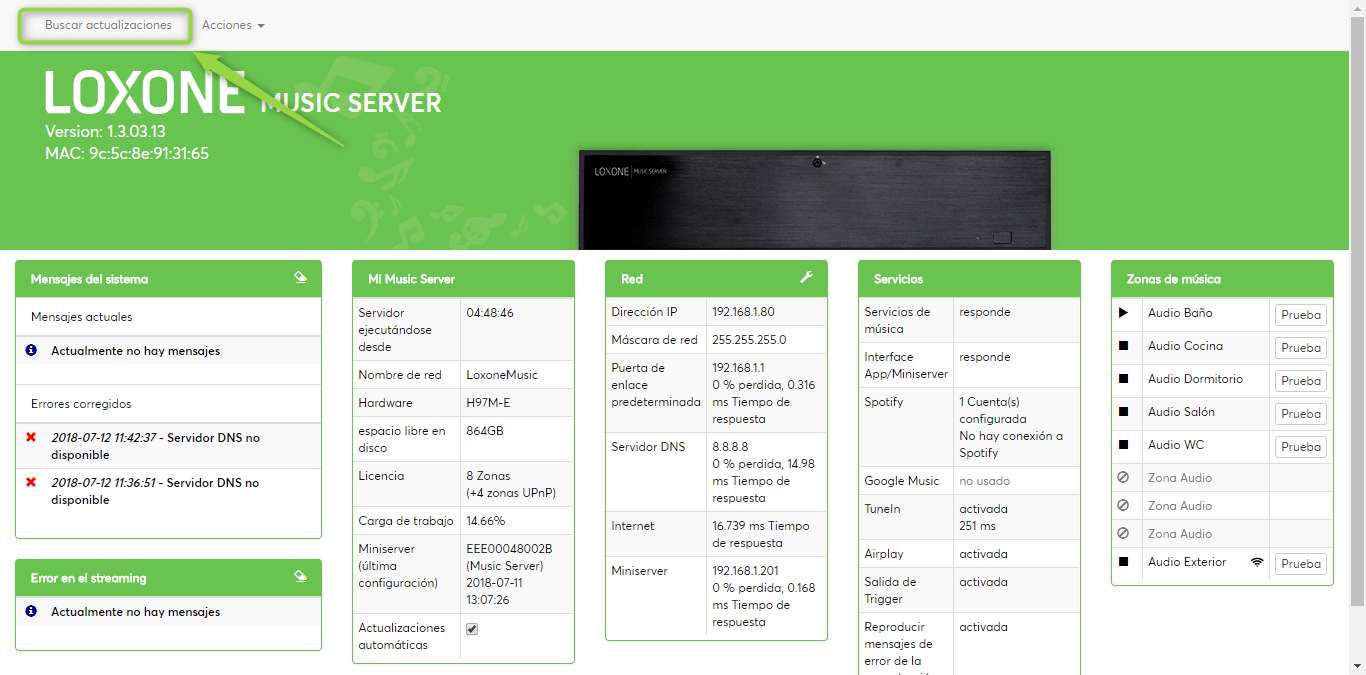Click the play icon beside Audio Baño

click(x=1123, y=313)
